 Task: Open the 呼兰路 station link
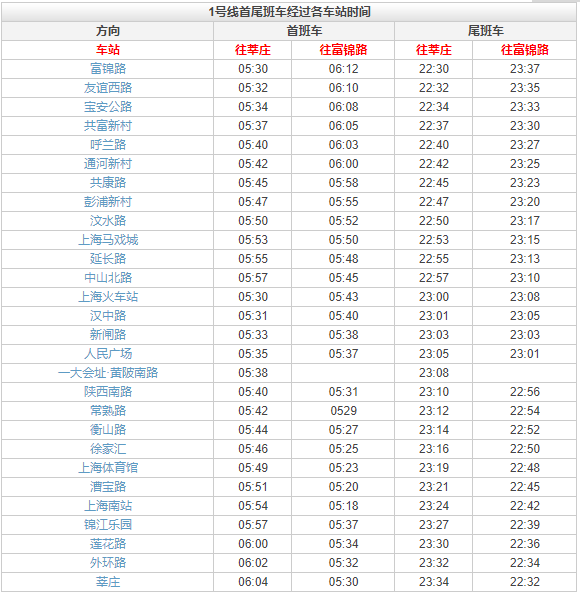click(108, 145)
